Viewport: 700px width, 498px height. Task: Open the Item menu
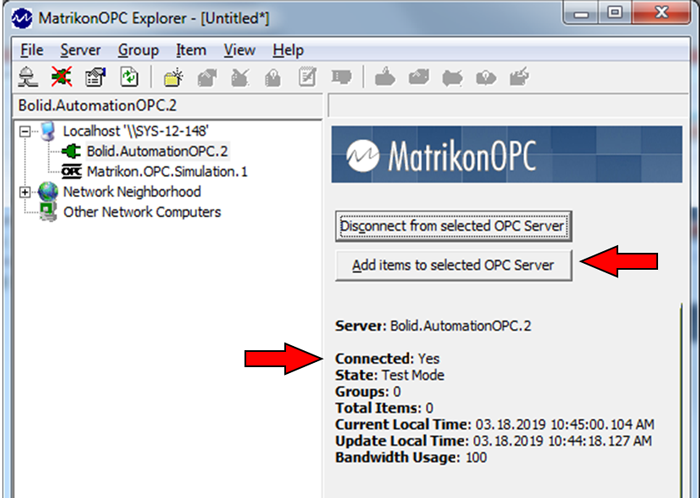191,50
